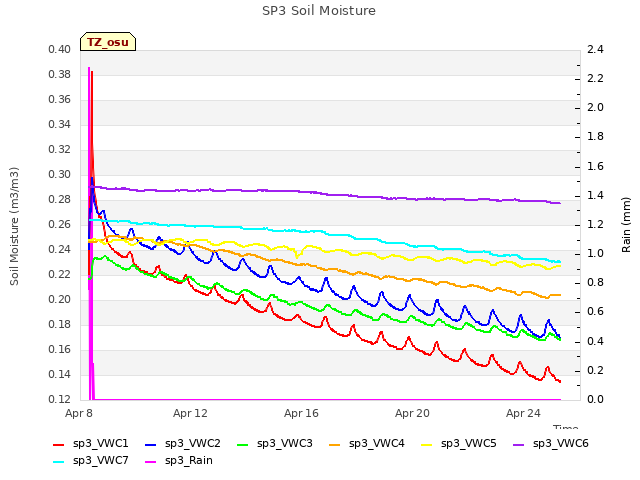Click the 0.20 left axis tick label

[60, 299]
